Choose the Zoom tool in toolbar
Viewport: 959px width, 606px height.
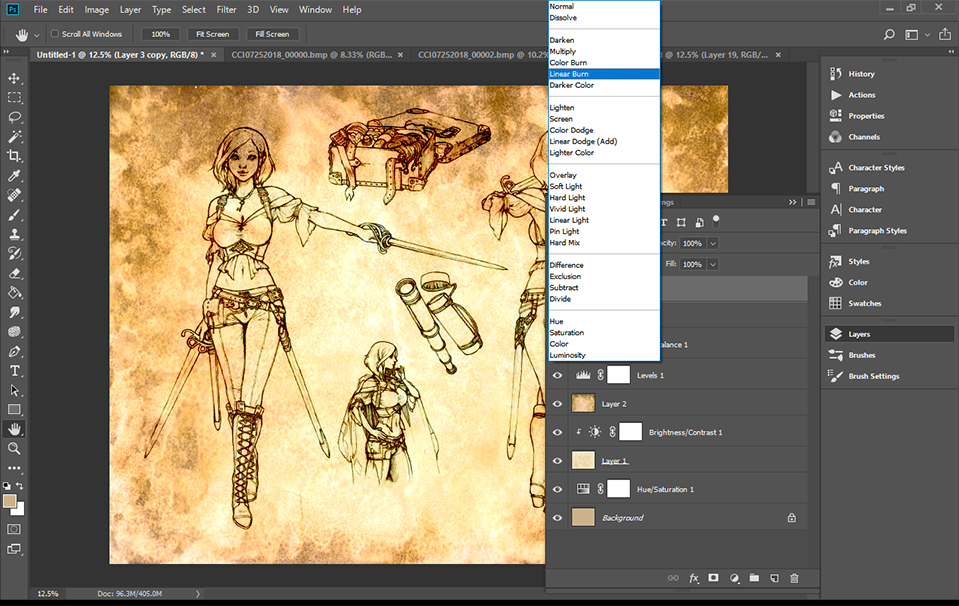click(14, 449)
